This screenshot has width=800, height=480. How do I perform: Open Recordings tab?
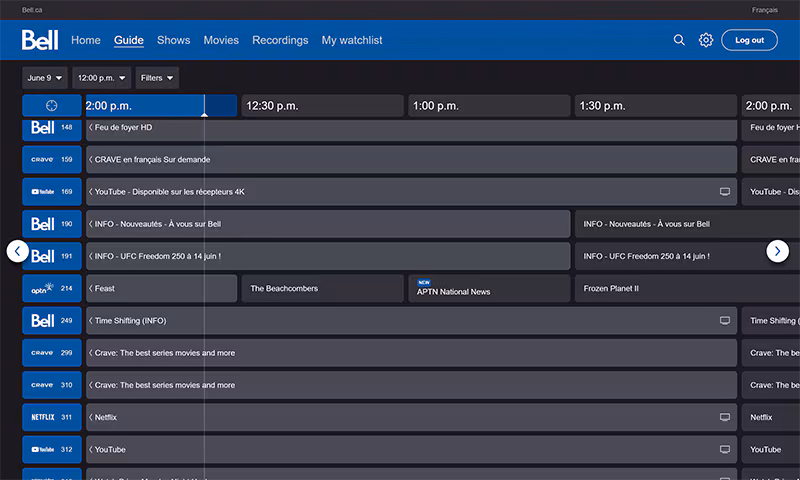(280, 40)
